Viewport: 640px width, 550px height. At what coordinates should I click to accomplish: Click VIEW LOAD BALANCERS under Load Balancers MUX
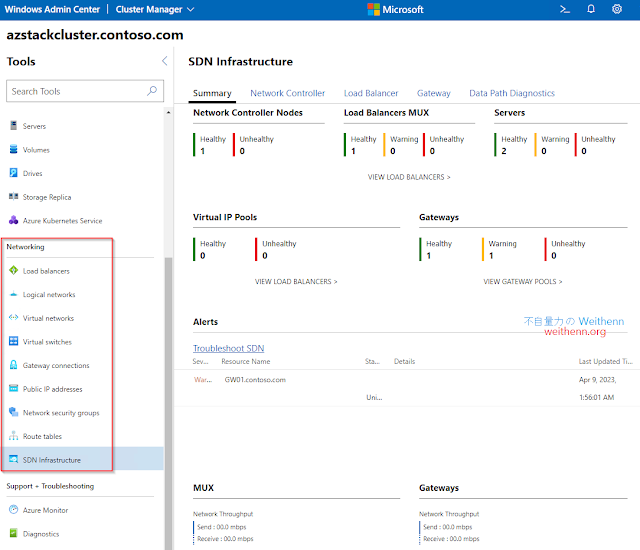click(x=409, y=177)
